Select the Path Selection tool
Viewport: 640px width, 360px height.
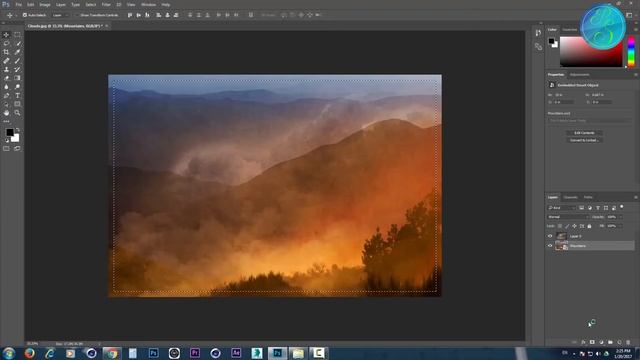tap(6, 104)
